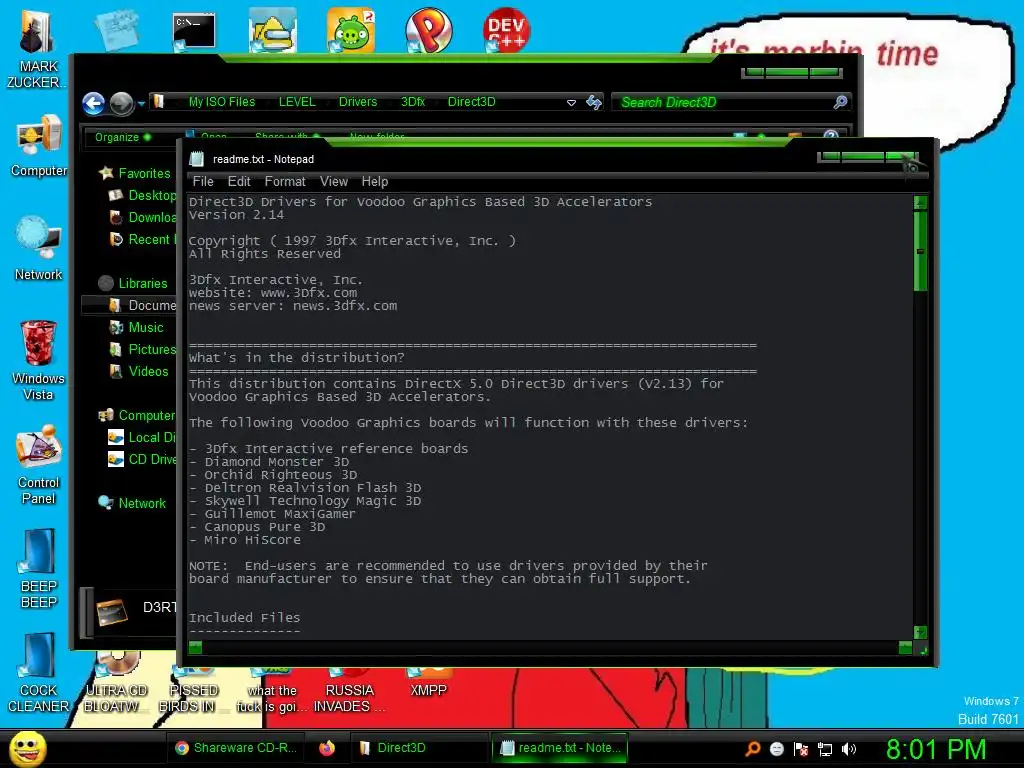1024x768 pixels.
Task: Click the search magnifier tray icon
Action: click(753, 748)
